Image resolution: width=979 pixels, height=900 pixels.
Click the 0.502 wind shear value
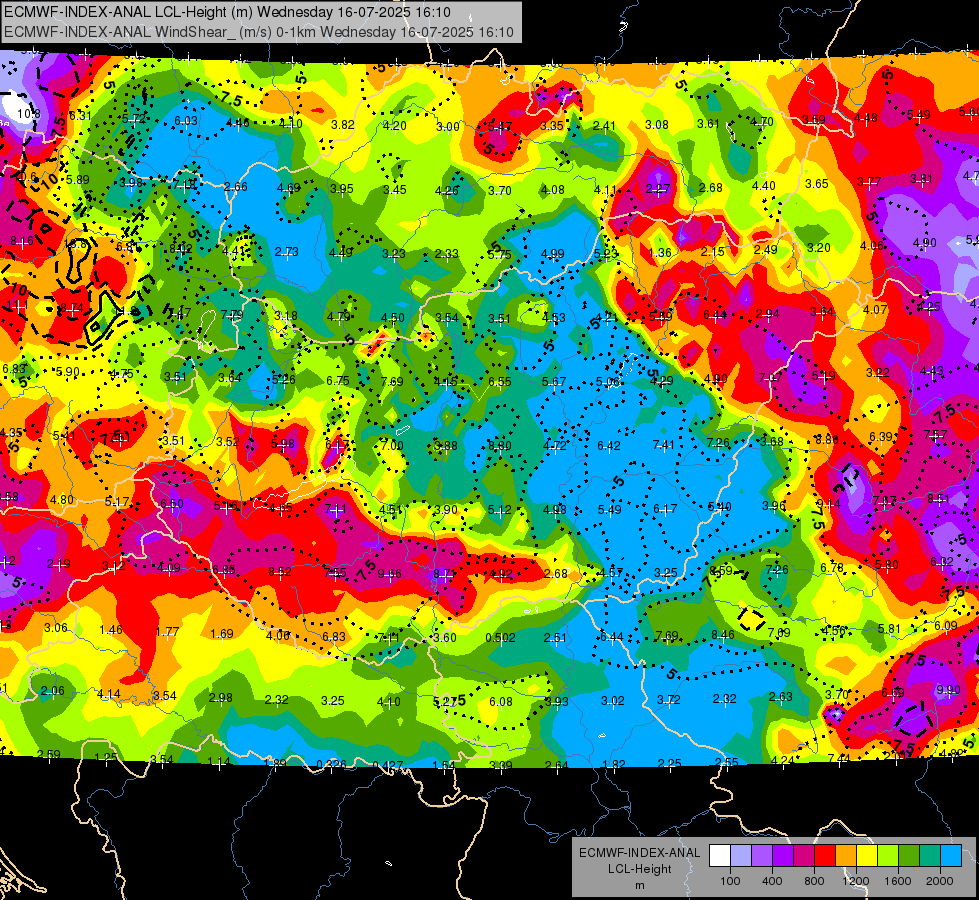tap(500, 638)
